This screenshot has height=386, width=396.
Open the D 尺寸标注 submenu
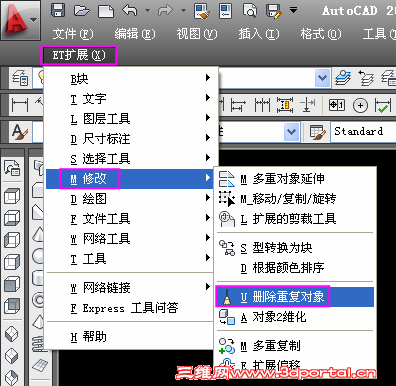pos(129,139)
